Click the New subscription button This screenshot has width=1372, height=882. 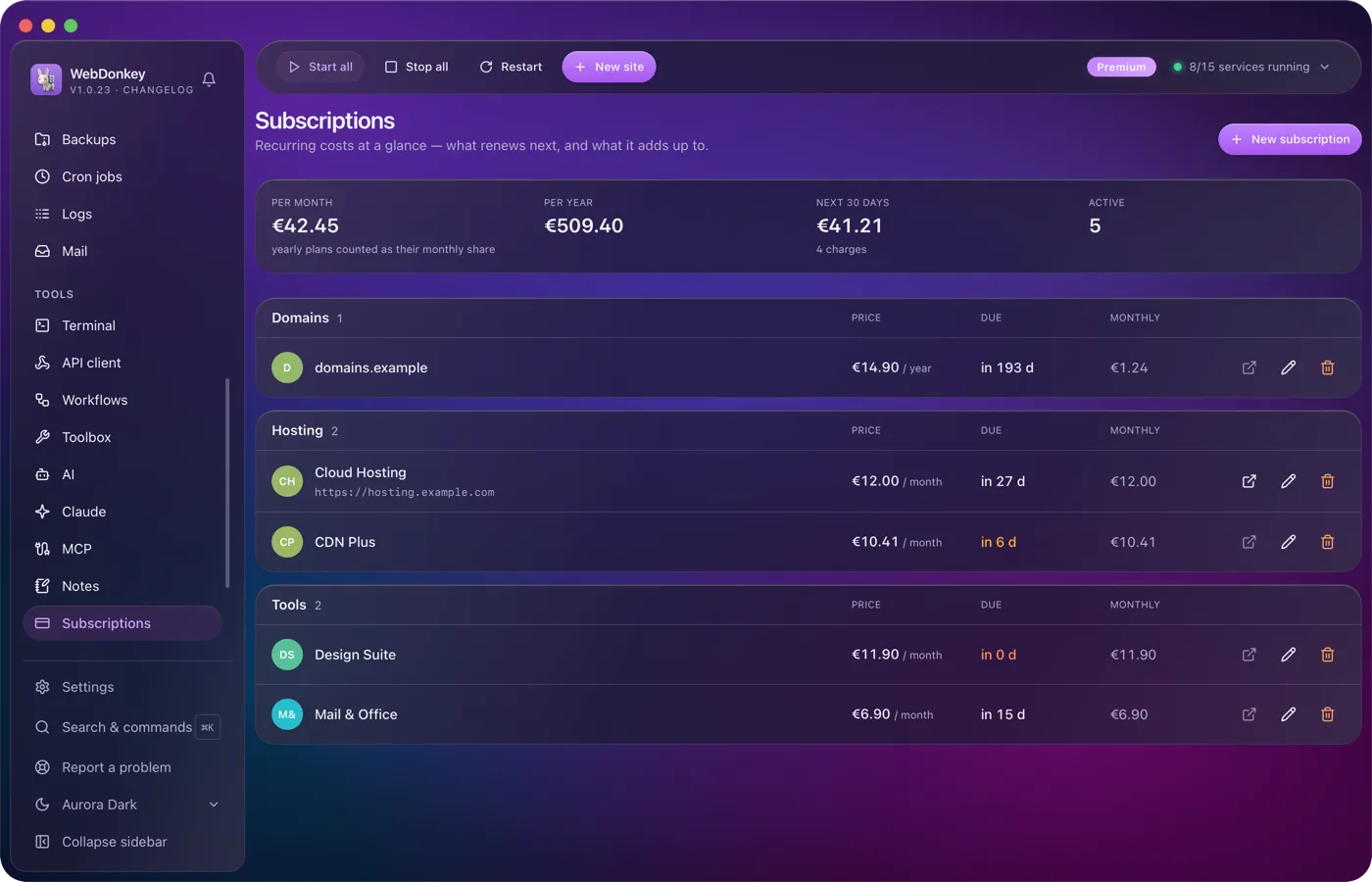point(1290,139)
